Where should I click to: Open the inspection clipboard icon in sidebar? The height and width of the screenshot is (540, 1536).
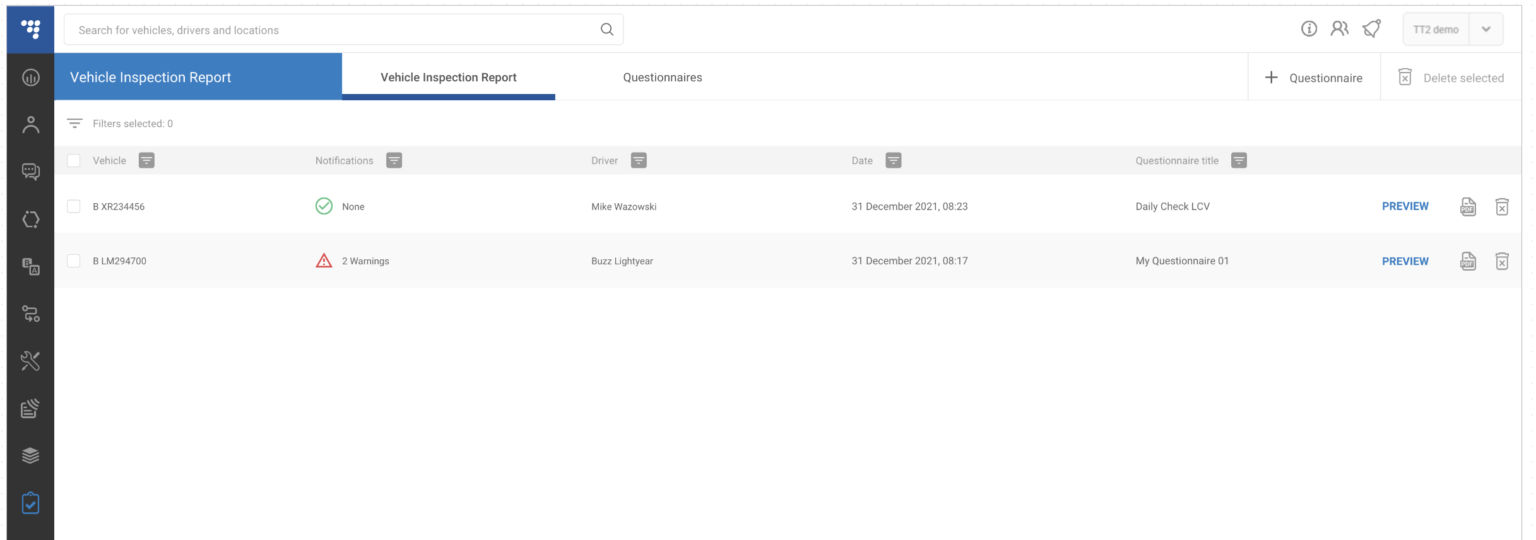point(31,503)
